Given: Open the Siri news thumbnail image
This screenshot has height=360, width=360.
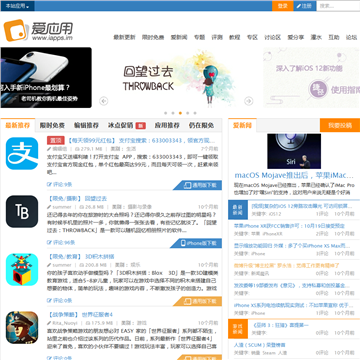Looking at the screenshot, I should [294, 151].
